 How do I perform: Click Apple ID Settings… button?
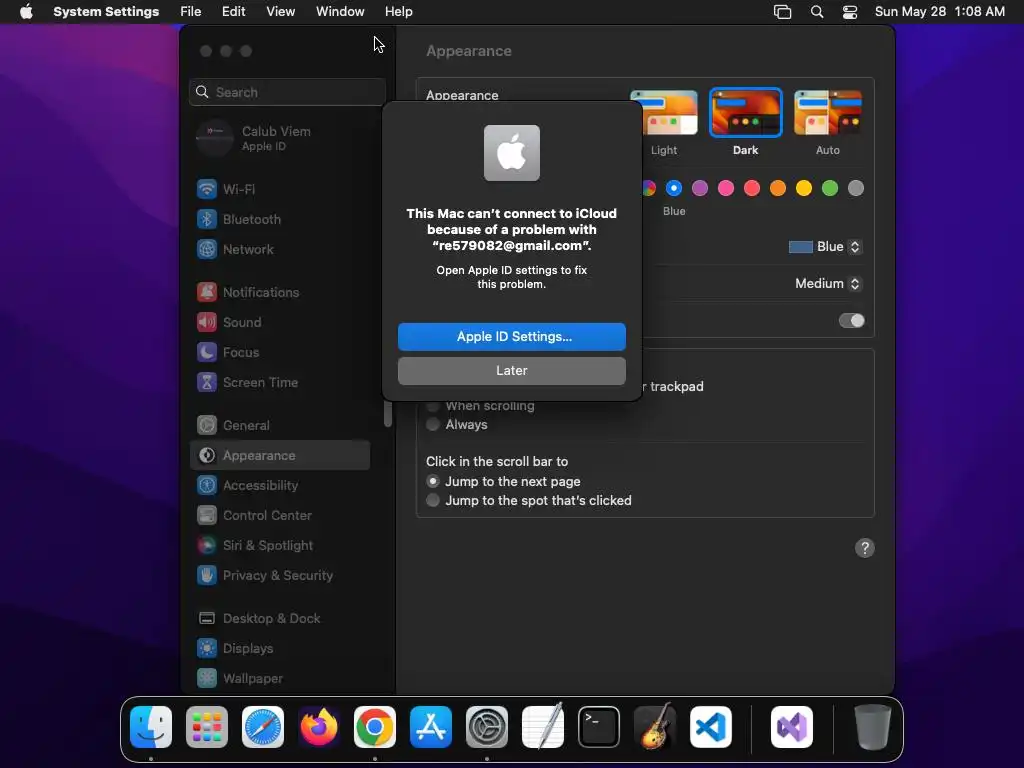click(512, 337)
